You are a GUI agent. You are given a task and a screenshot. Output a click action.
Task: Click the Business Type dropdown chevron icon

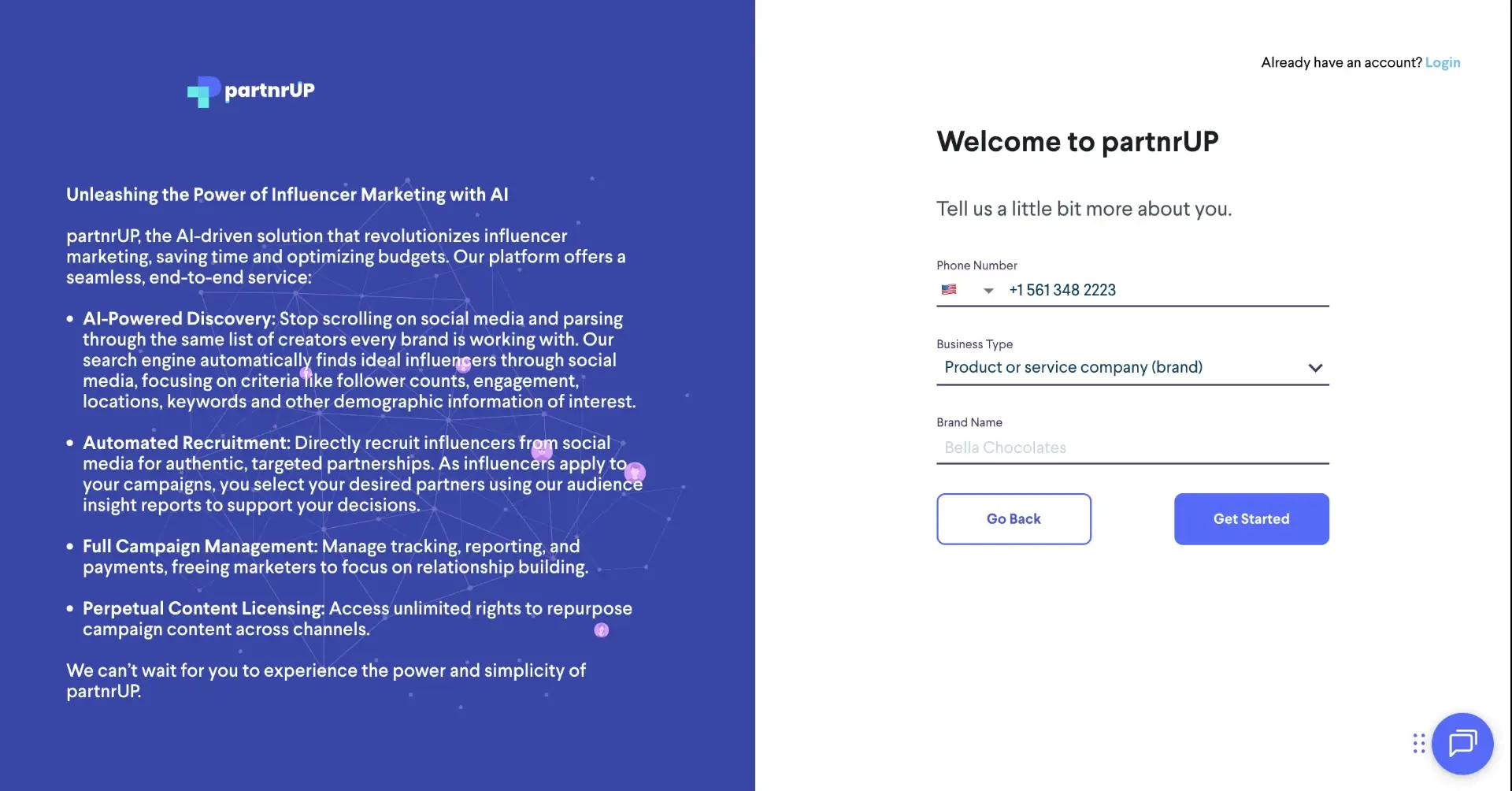pyautogui.click(x=1315, y=368)
